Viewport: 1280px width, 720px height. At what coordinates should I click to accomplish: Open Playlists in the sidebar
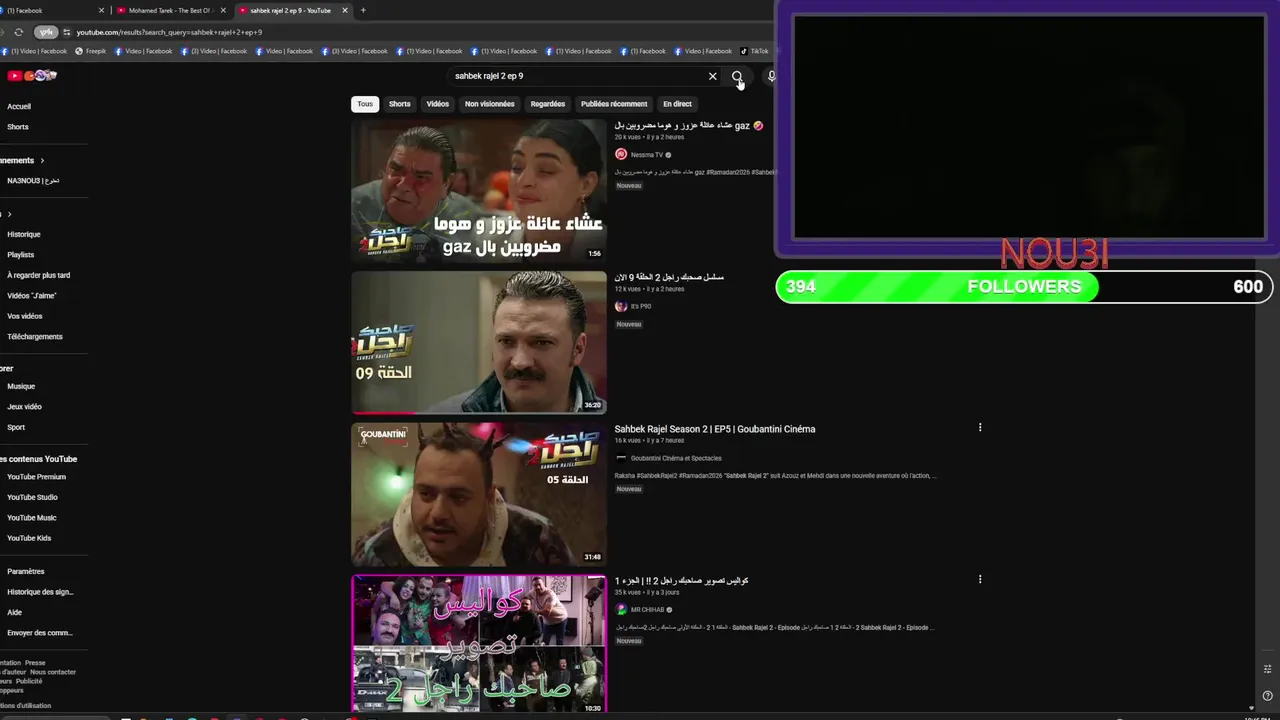point(21,255)
